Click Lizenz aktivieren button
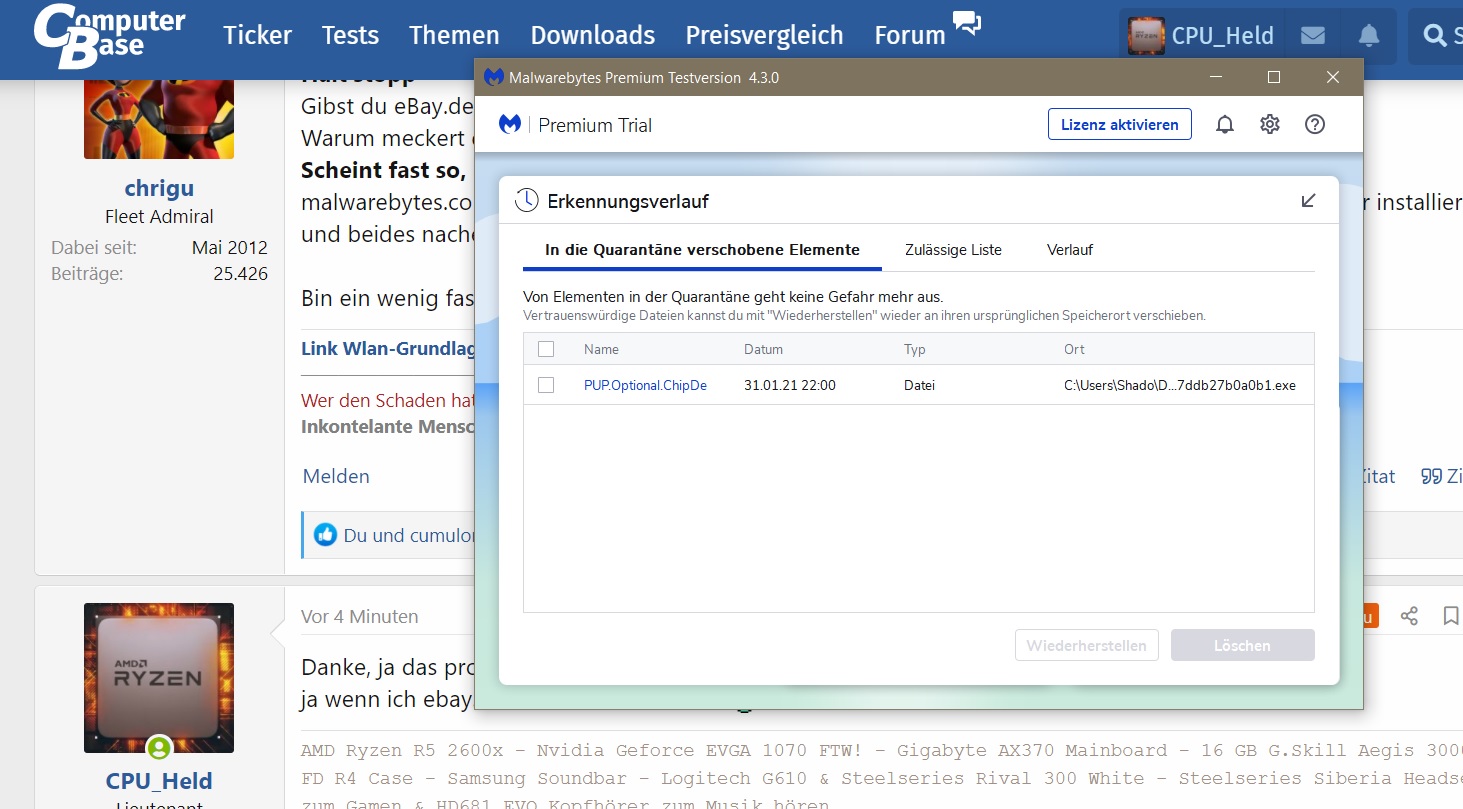Image resolution: width=1463 pixels, height=809 pixels. click(x=1120, y=124)
